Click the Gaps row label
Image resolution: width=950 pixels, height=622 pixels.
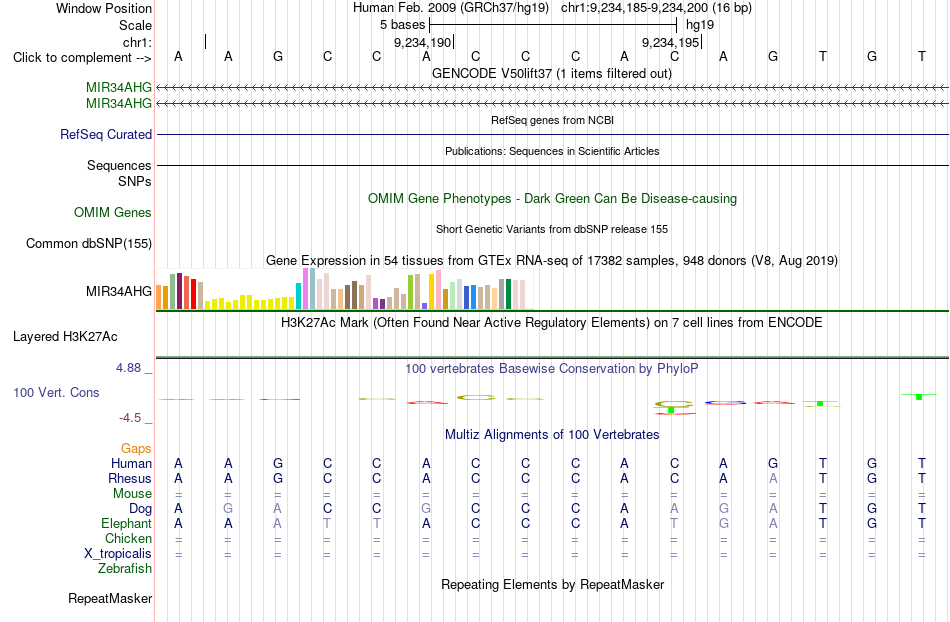point(136,448)
